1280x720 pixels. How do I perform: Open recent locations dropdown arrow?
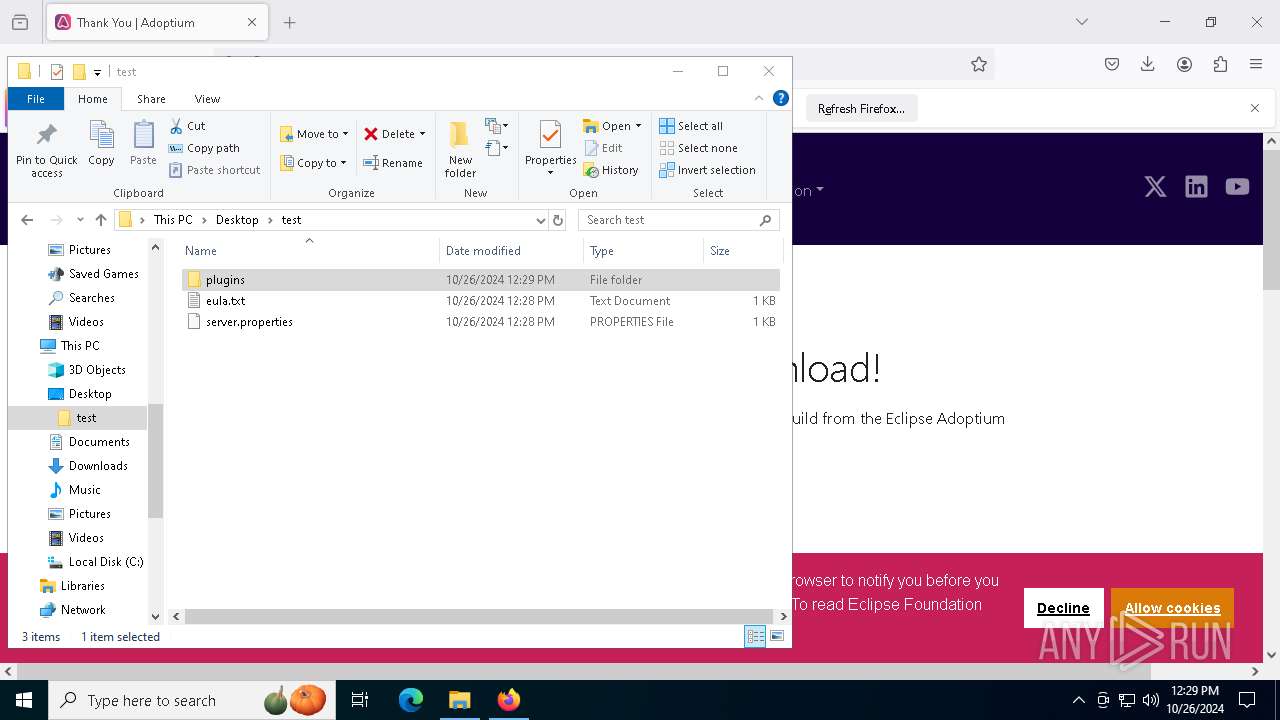80,220
